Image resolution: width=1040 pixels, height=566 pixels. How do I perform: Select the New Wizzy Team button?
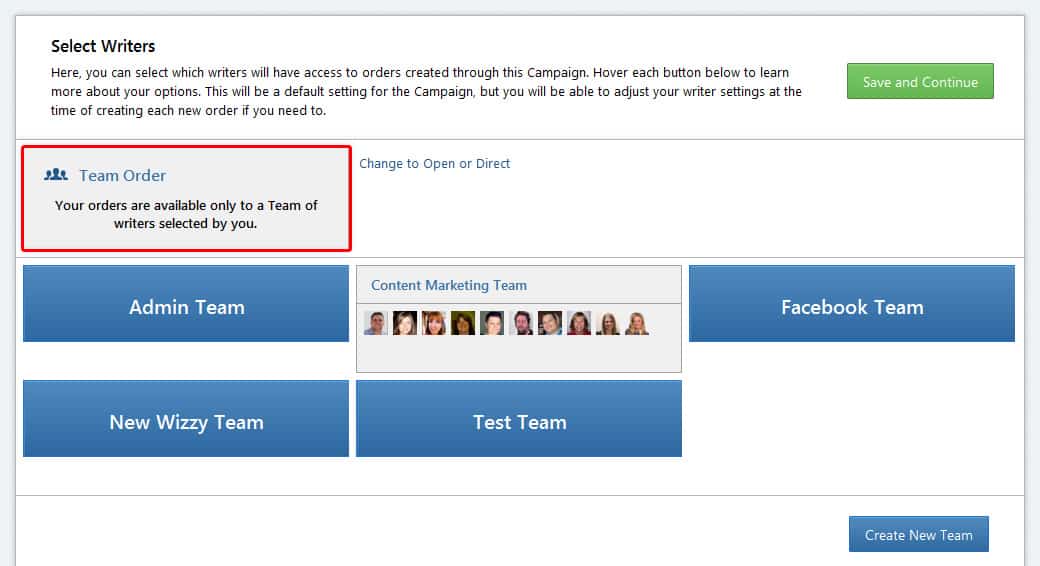(186, 419)
